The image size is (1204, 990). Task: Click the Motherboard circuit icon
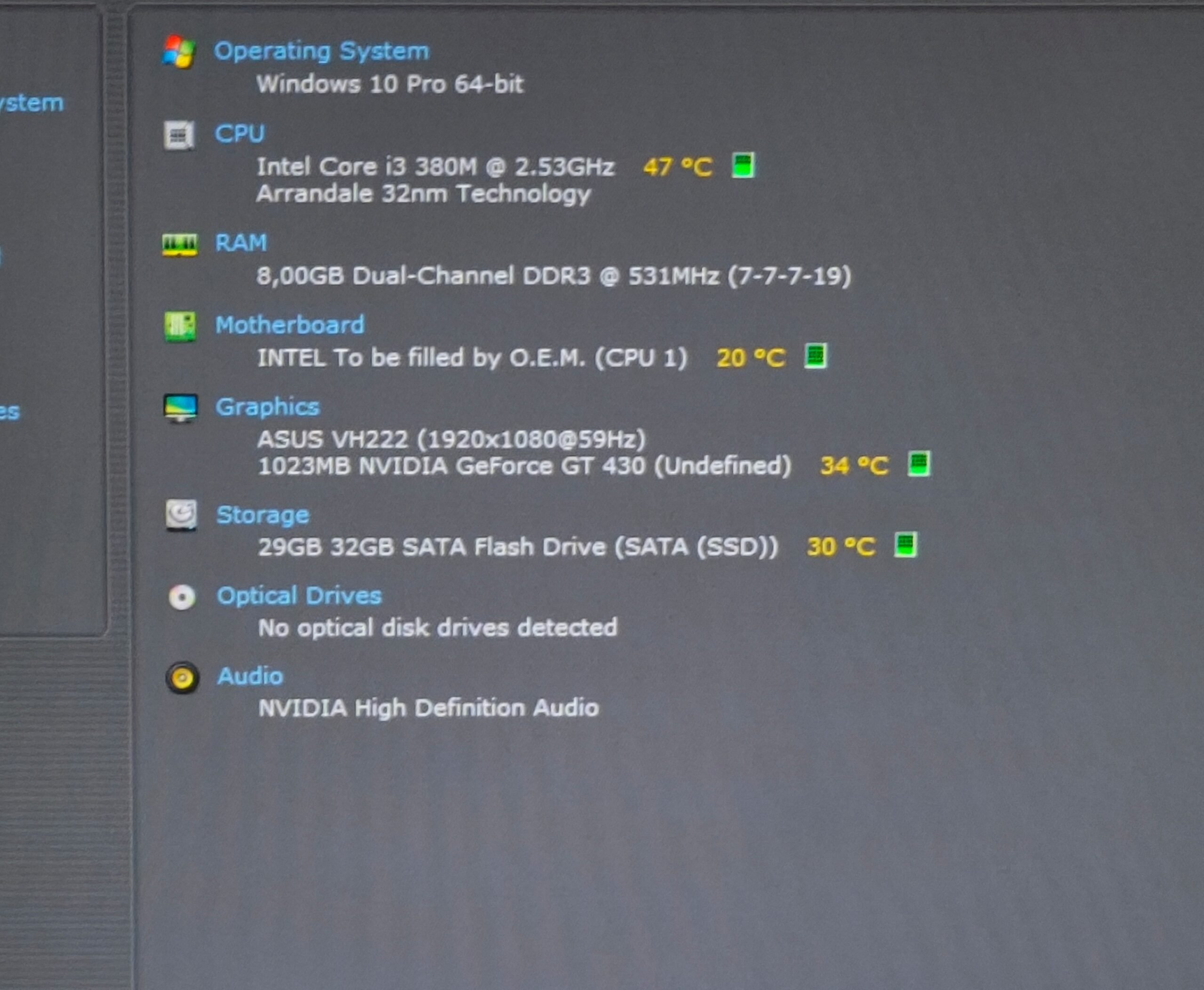[180, 326]
